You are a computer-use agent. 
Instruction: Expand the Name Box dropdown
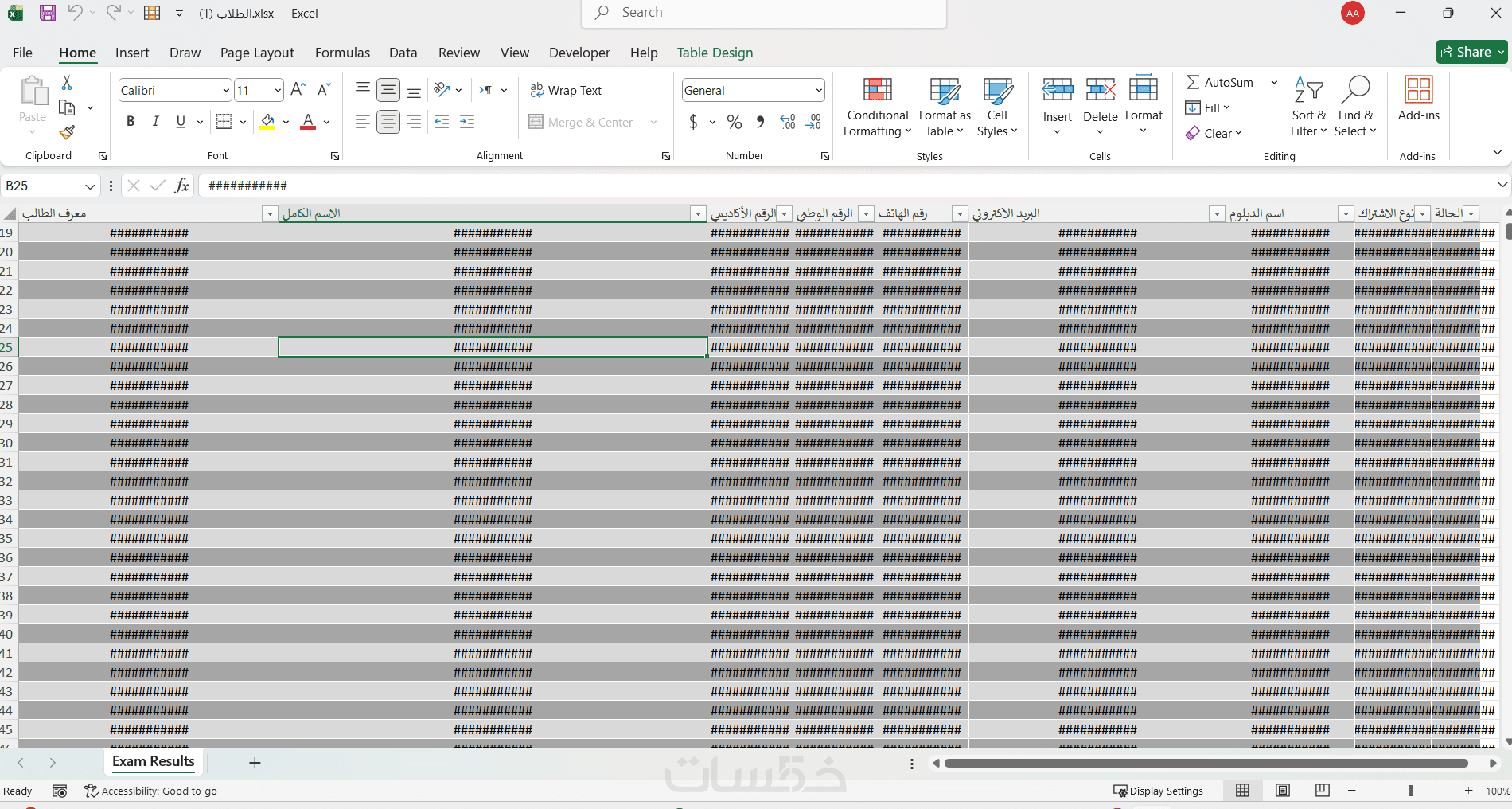click(90, 186)
